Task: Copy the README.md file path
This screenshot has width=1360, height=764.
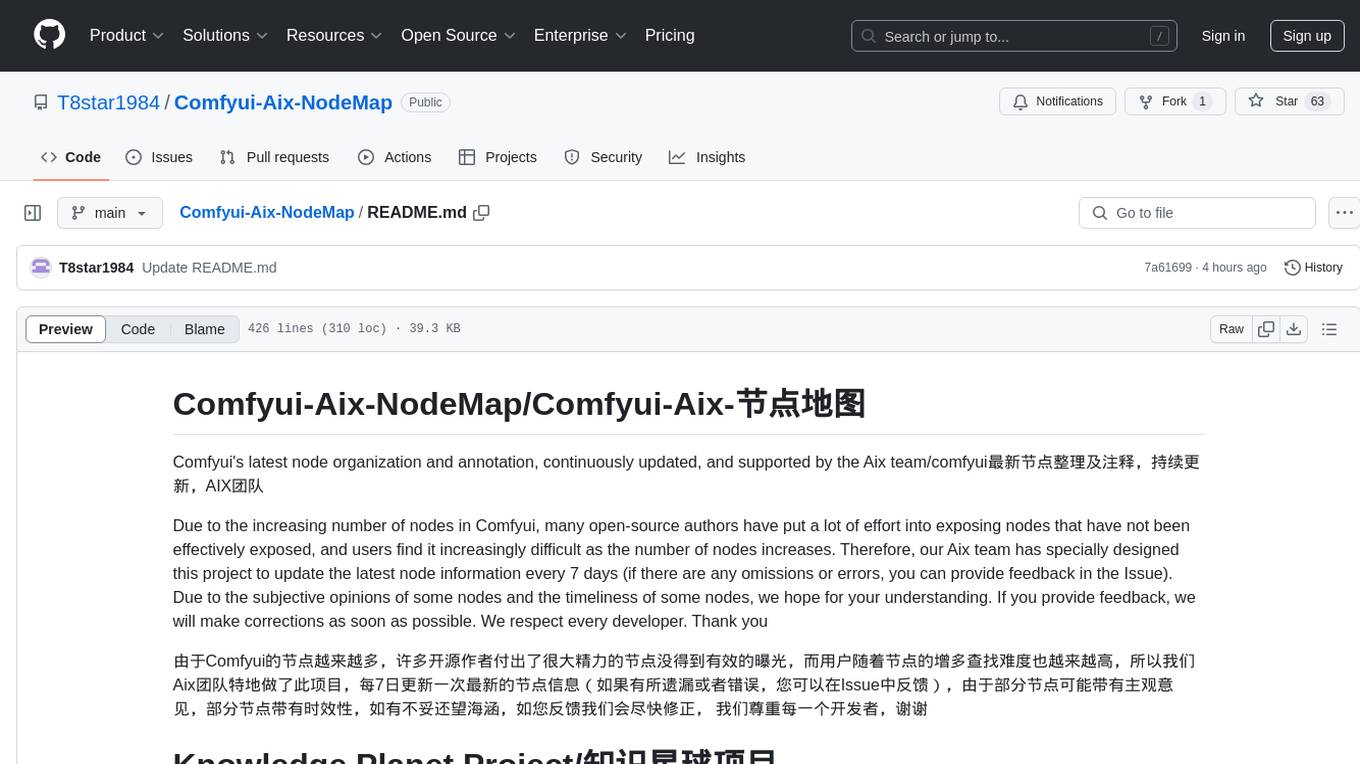Action: coord(481,213)
